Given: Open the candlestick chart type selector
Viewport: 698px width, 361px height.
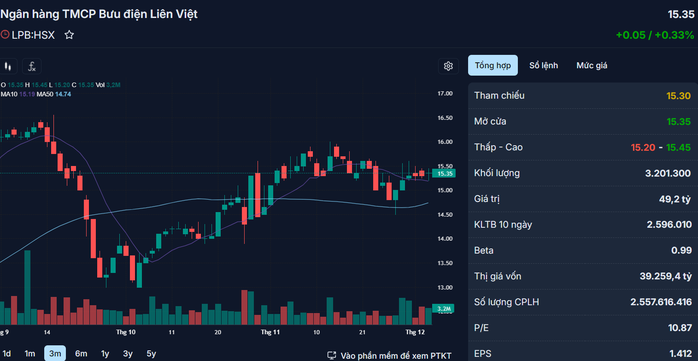Looking at the screenshot, I should click(8, 67).
